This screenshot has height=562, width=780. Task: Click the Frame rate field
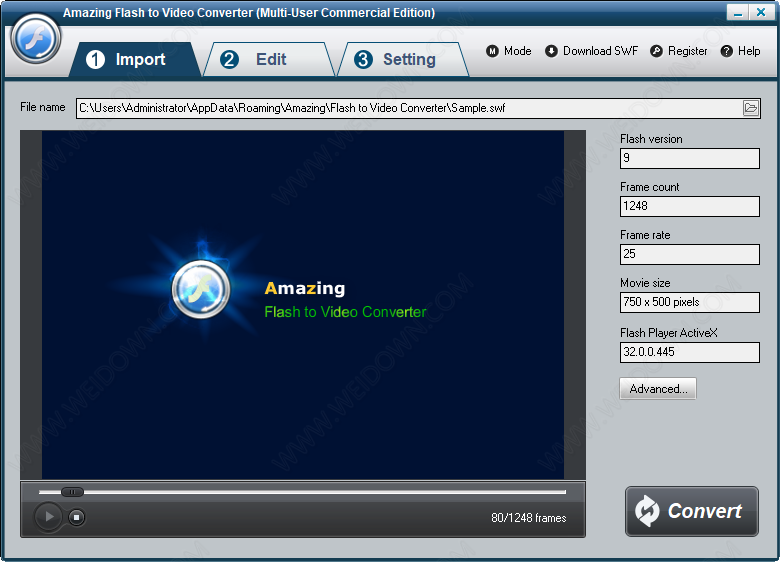tap(689, 254)
